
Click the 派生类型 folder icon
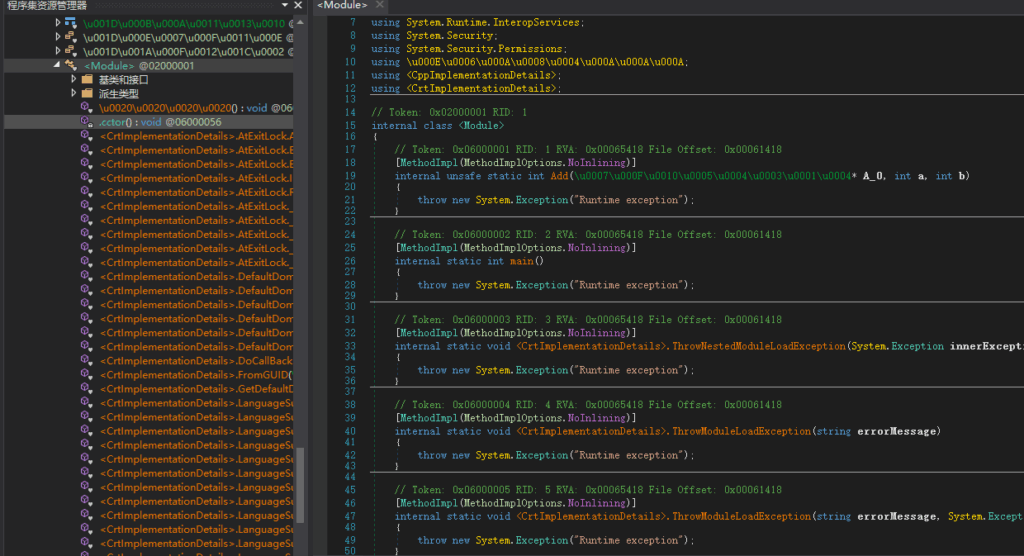pyautogui.click(x=87, y=94)
